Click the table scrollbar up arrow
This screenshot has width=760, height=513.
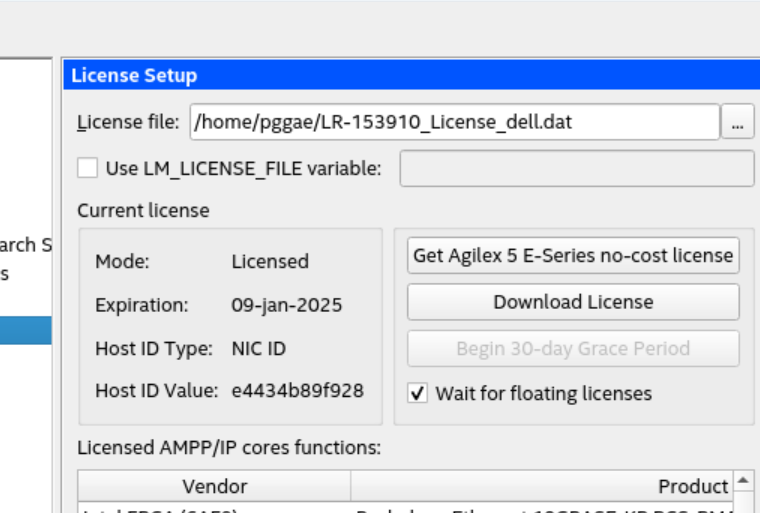[744, 481]
